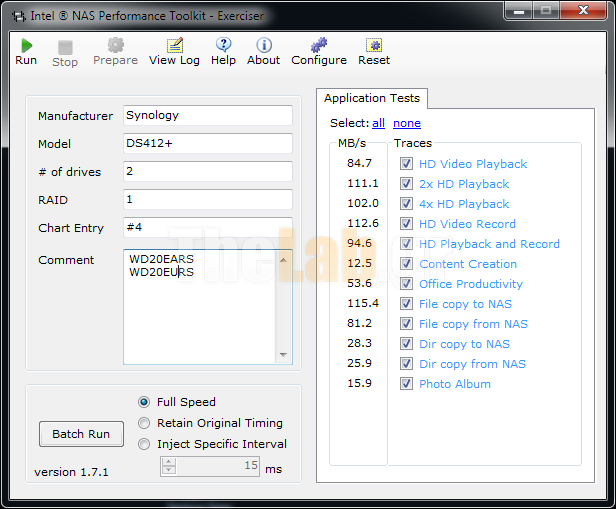Viewport: 616px width, 509px height.
Task: Uncheck HD Video Playback trace
Action: pyautogui.click(x=406, y=163)
